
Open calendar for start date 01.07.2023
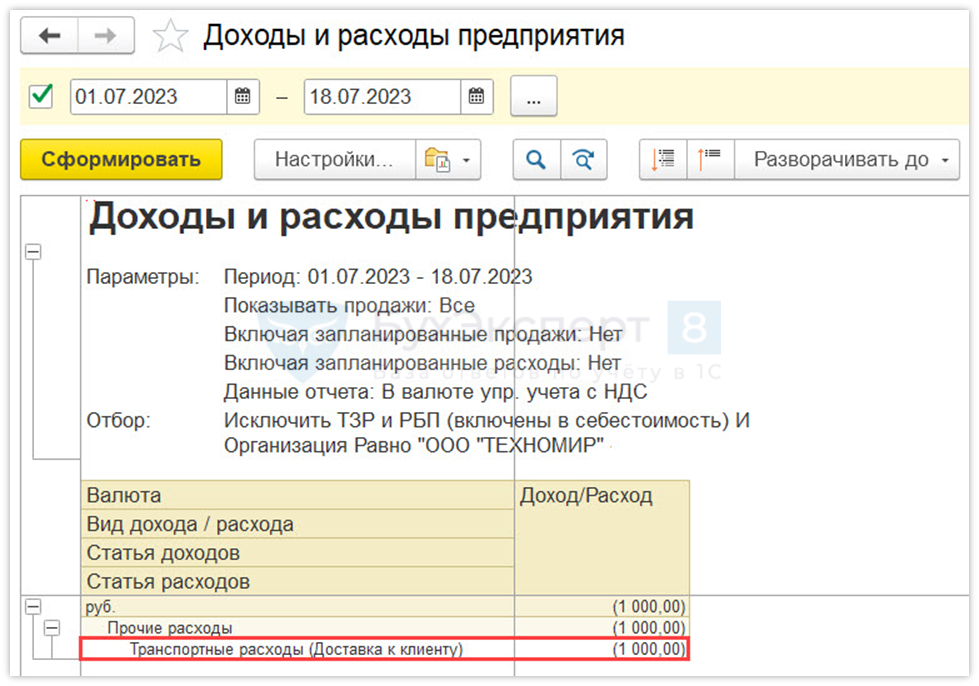242,97
